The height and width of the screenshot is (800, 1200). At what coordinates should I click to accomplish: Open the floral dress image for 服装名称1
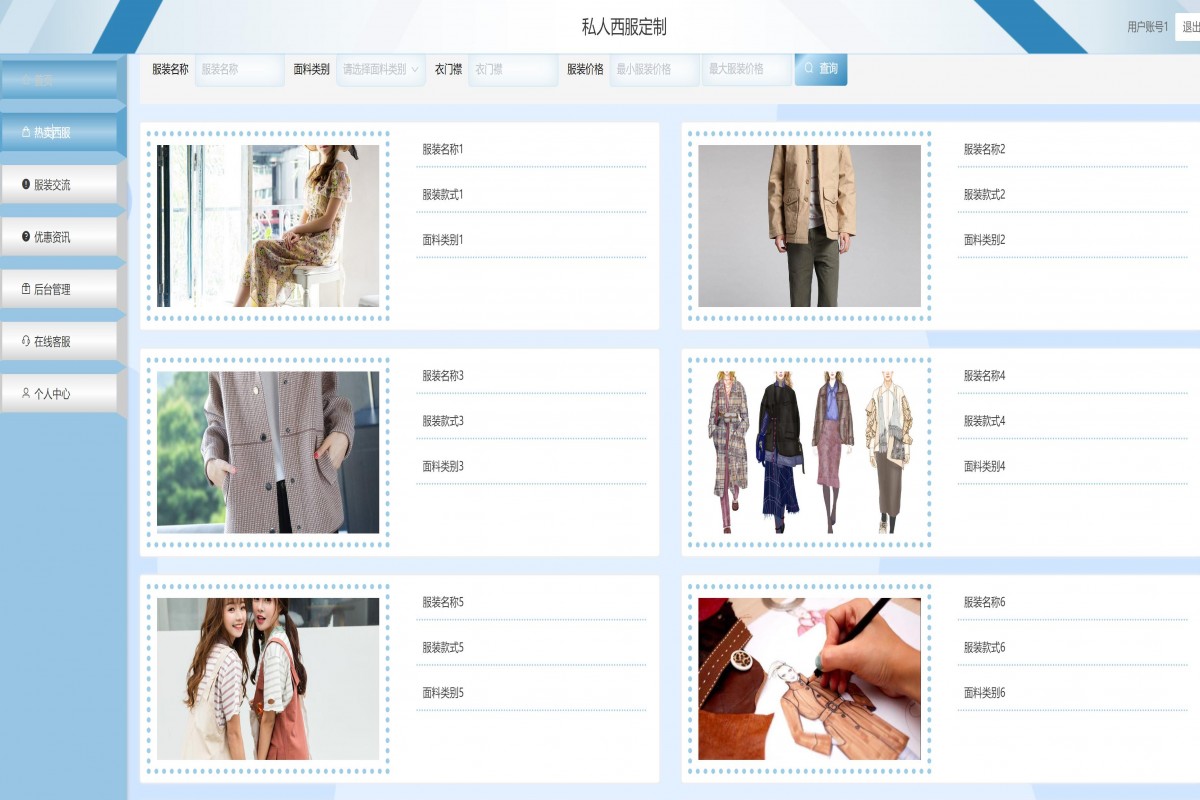(x=268, y=226)
